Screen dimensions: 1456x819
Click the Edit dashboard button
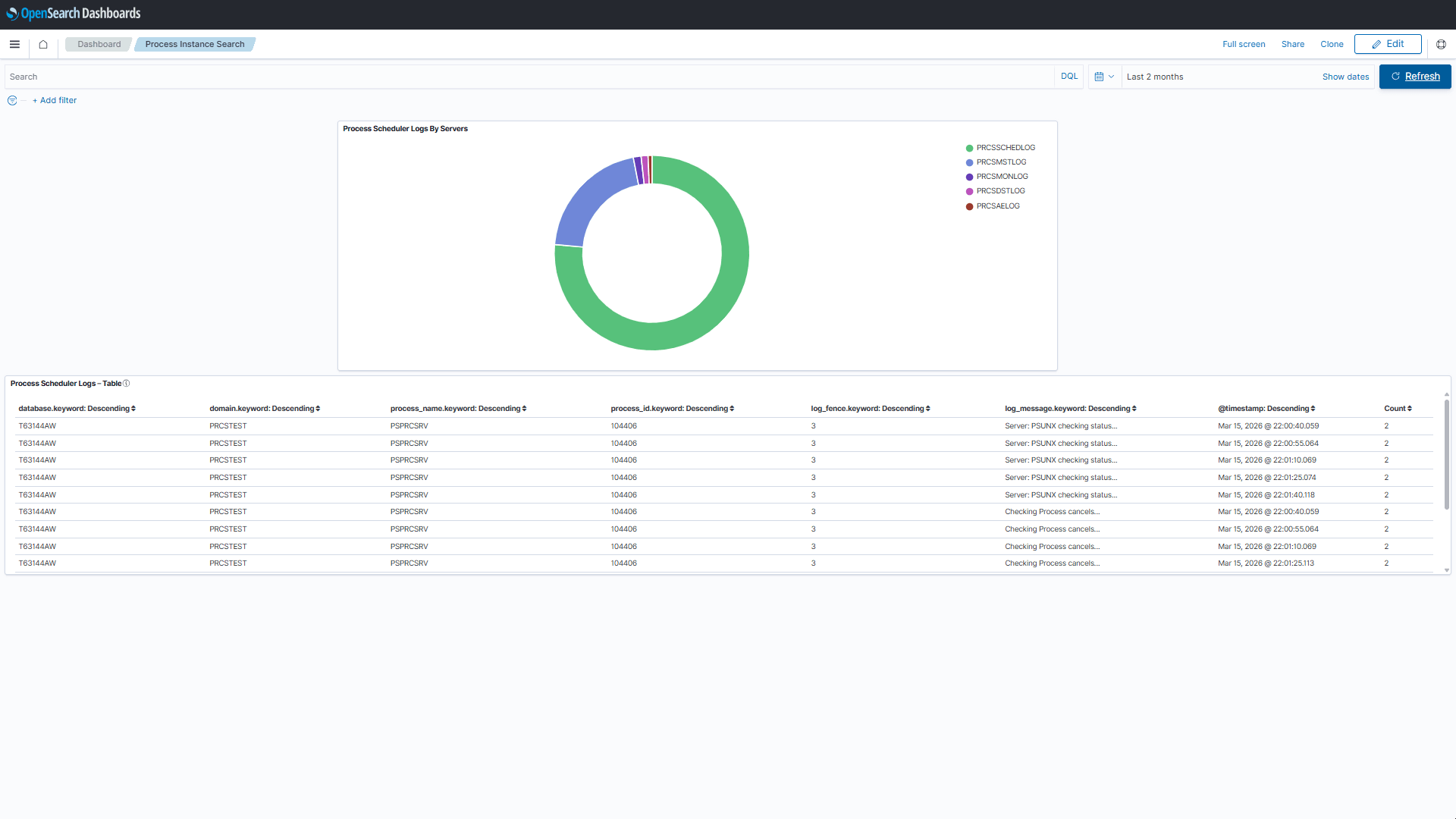coord(1388,44)
